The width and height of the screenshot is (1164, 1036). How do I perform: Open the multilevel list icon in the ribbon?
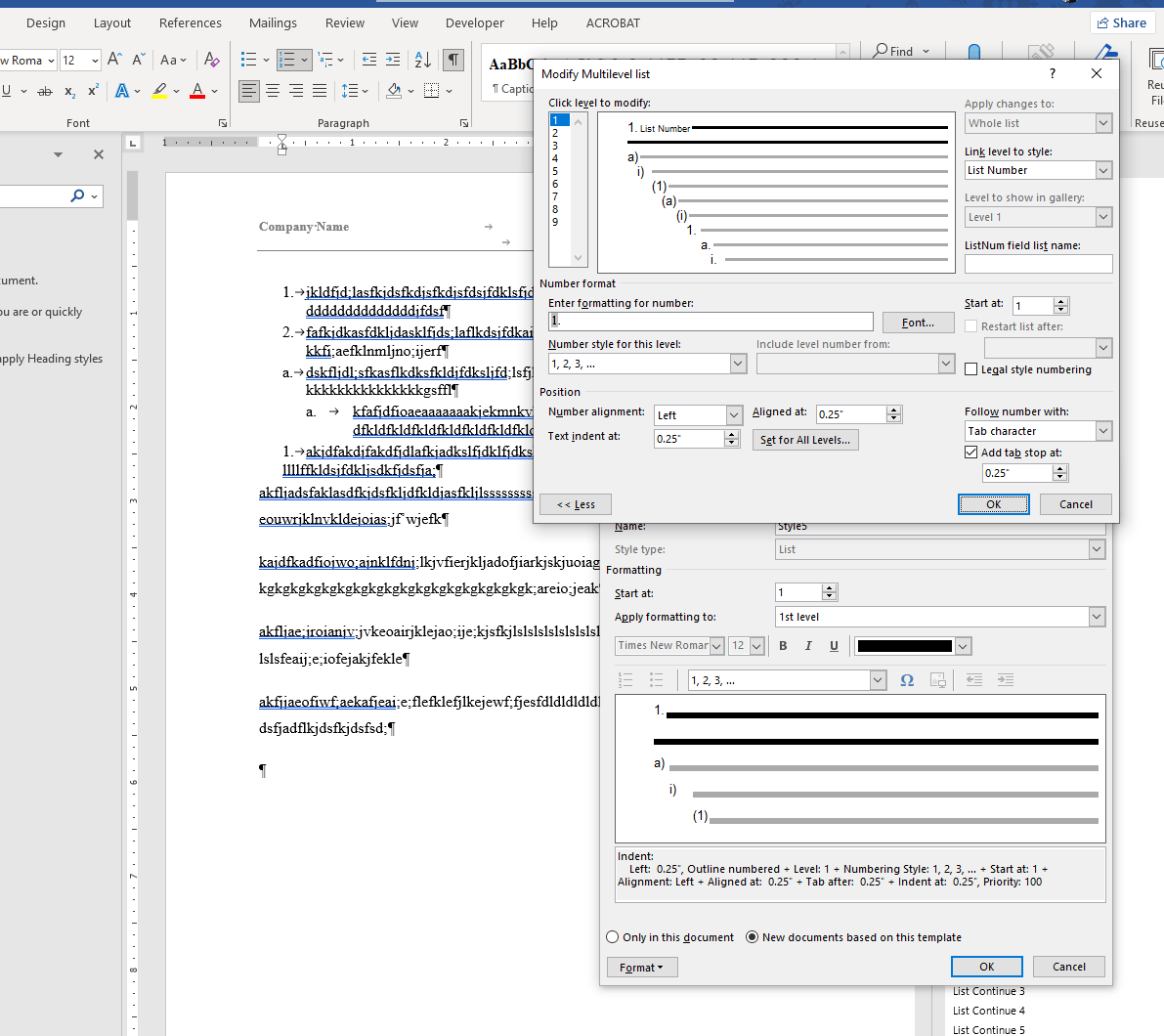[x=326, y=60]
